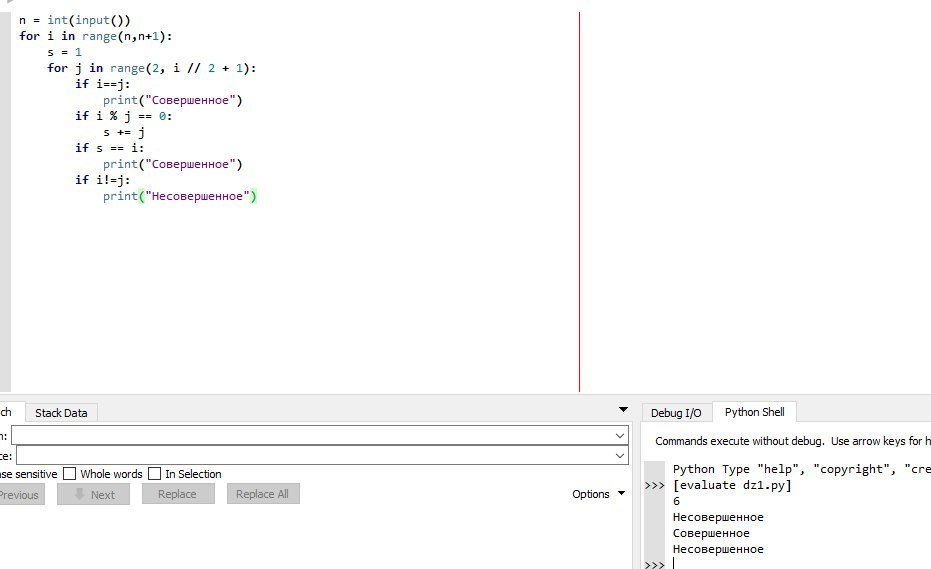Expand the search field history dropdown
931x569 pixels.
tap(621, 436)
